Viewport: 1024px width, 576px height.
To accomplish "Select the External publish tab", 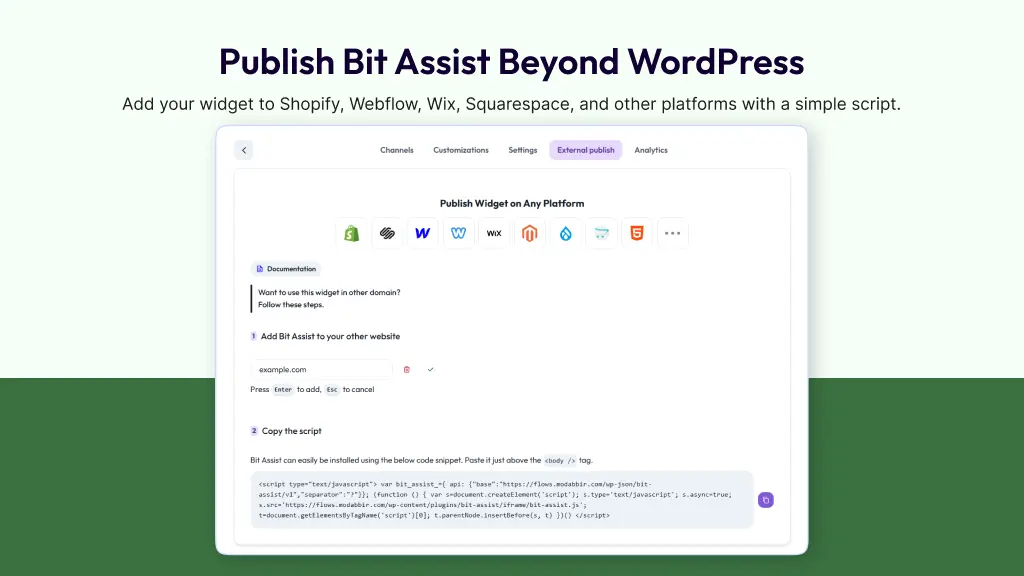I will click(x=586, y=150).
